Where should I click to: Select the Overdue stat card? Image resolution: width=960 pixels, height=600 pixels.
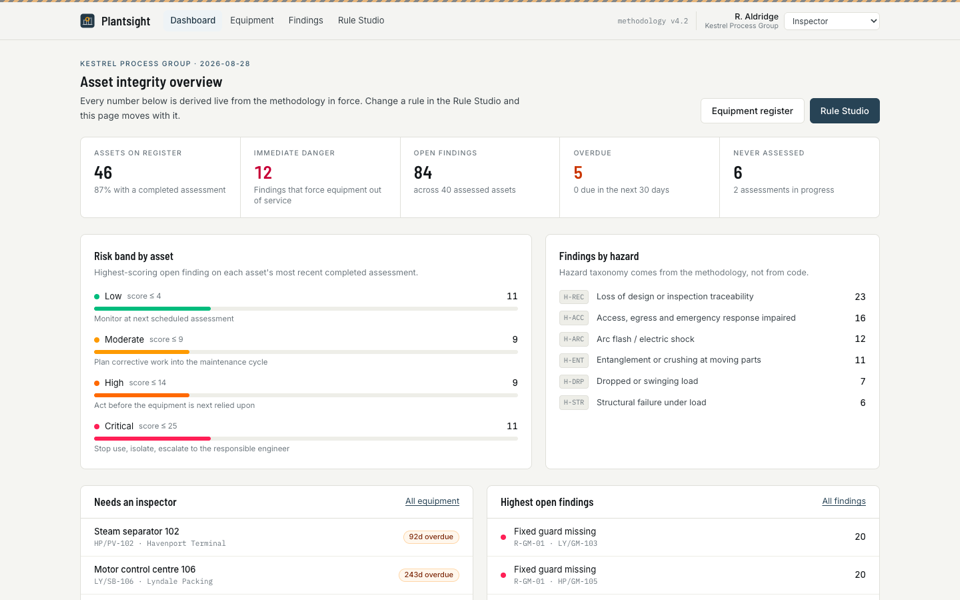coord(640,177)
